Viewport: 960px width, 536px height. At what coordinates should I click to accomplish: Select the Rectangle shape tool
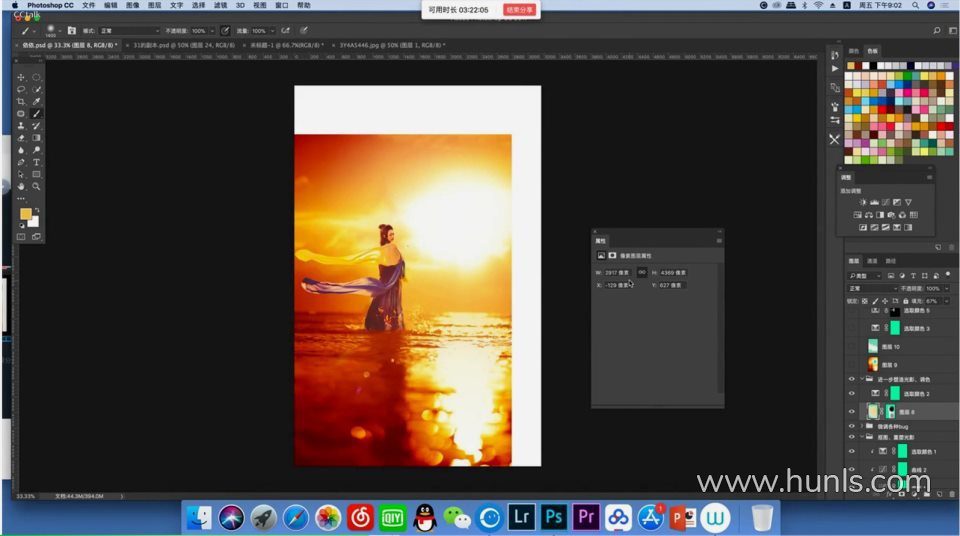pyautogui.click(x=36, y=175)
